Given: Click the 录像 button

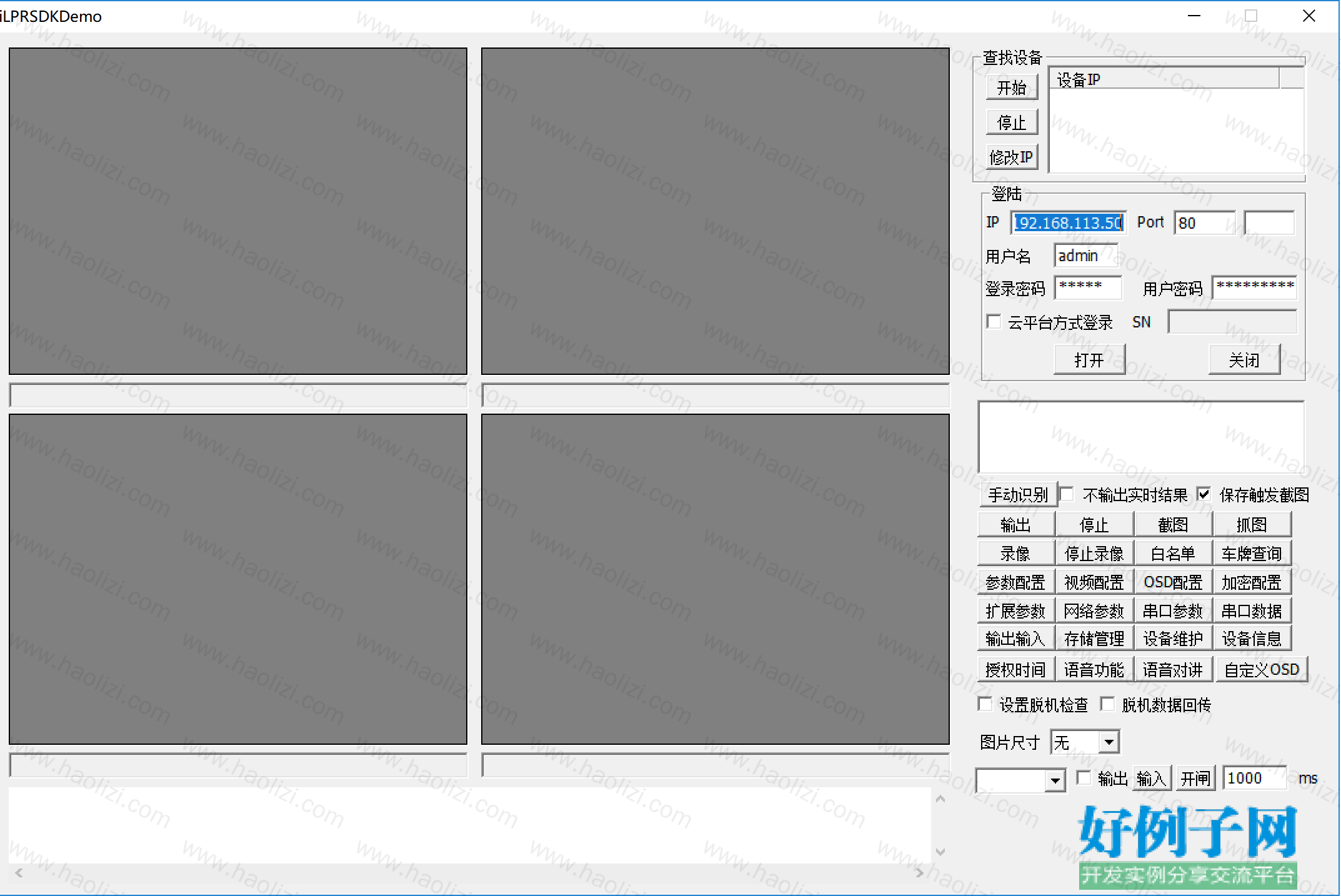Looking at the screenshot, I should 1016,553.
